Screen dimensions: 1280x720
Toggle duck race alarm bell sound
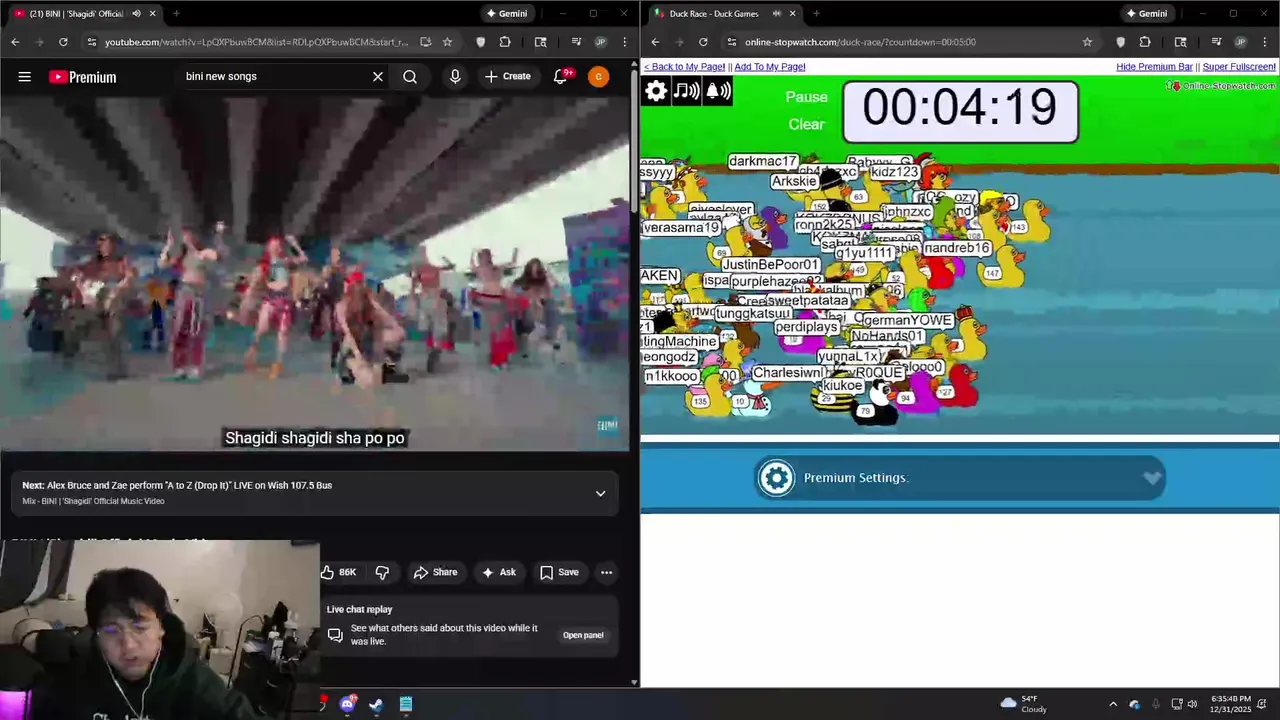[718, 91]
